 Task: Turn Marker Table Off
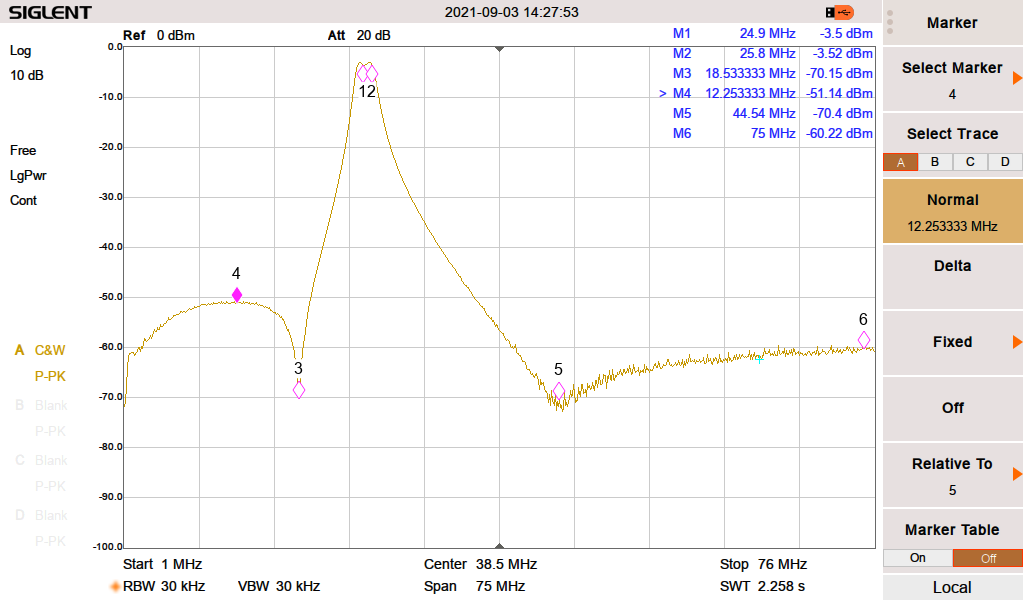pos(988,558)
